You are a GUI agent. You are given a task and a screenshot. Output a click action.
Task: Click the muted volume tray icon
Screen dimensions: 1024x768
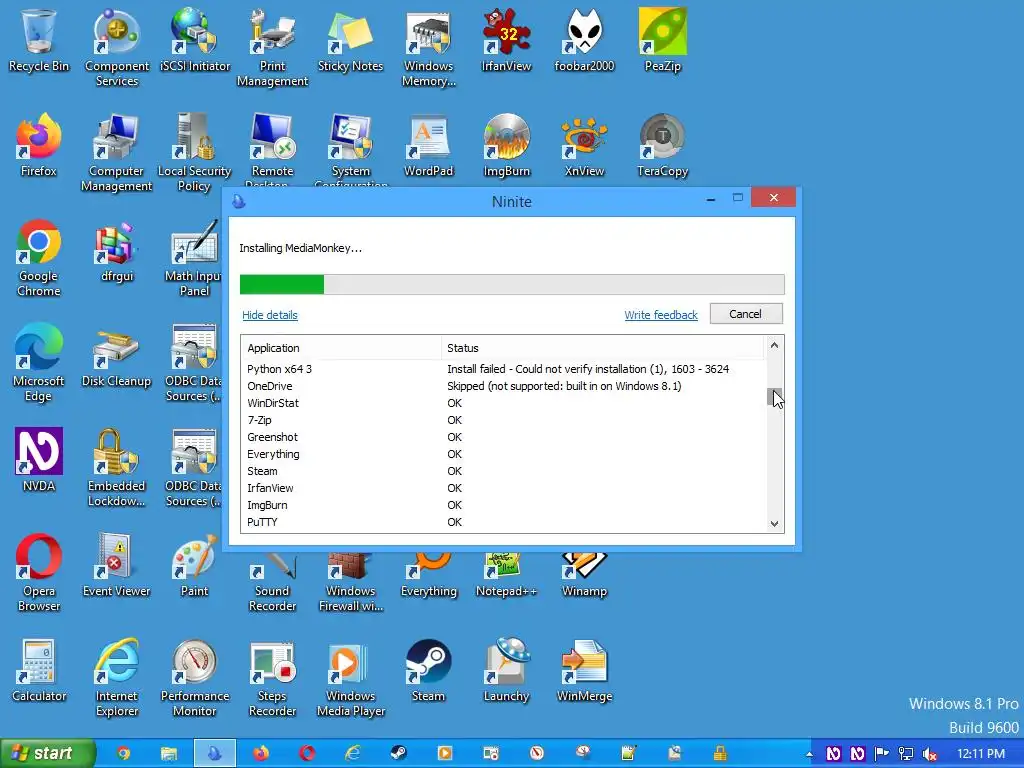[x=930, y=754]
